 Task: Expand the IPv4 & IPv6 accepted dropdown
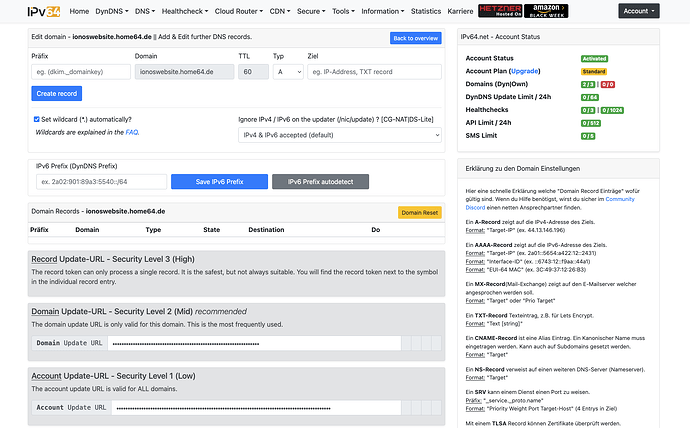pyautogui.click(x=340, y=134)
